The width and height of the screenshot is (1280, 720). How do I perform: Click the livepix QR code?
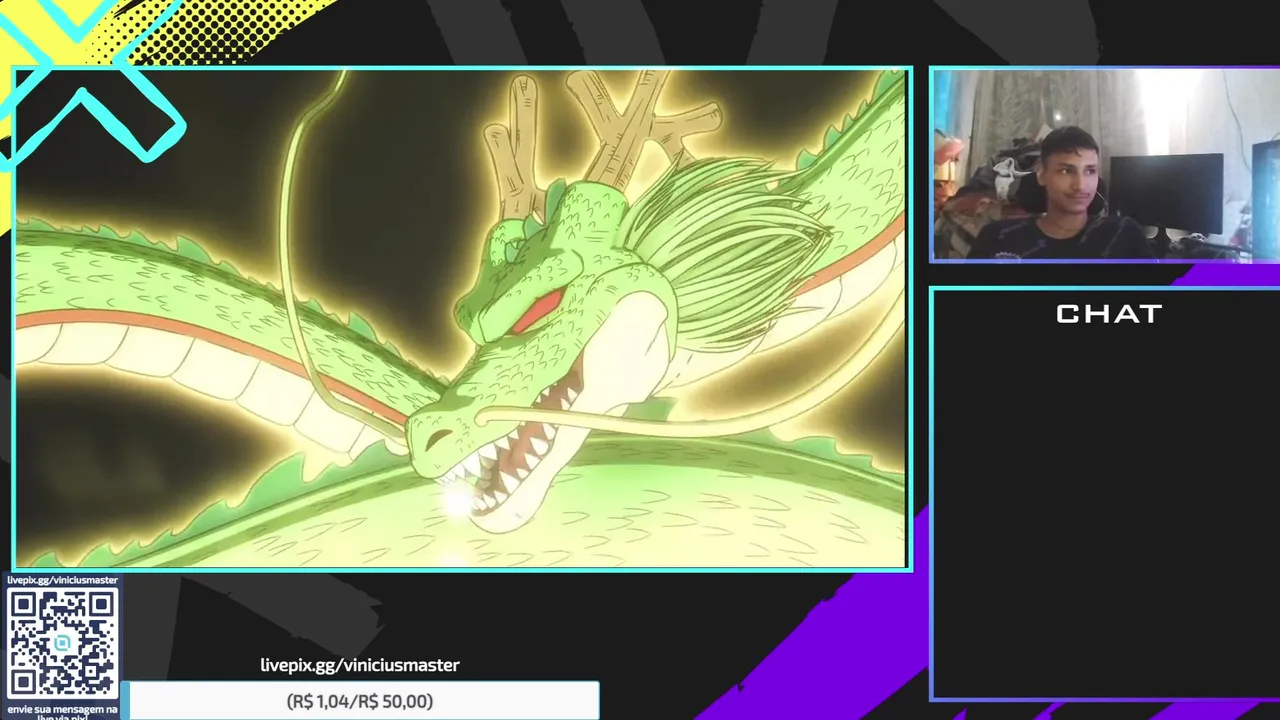62,643
